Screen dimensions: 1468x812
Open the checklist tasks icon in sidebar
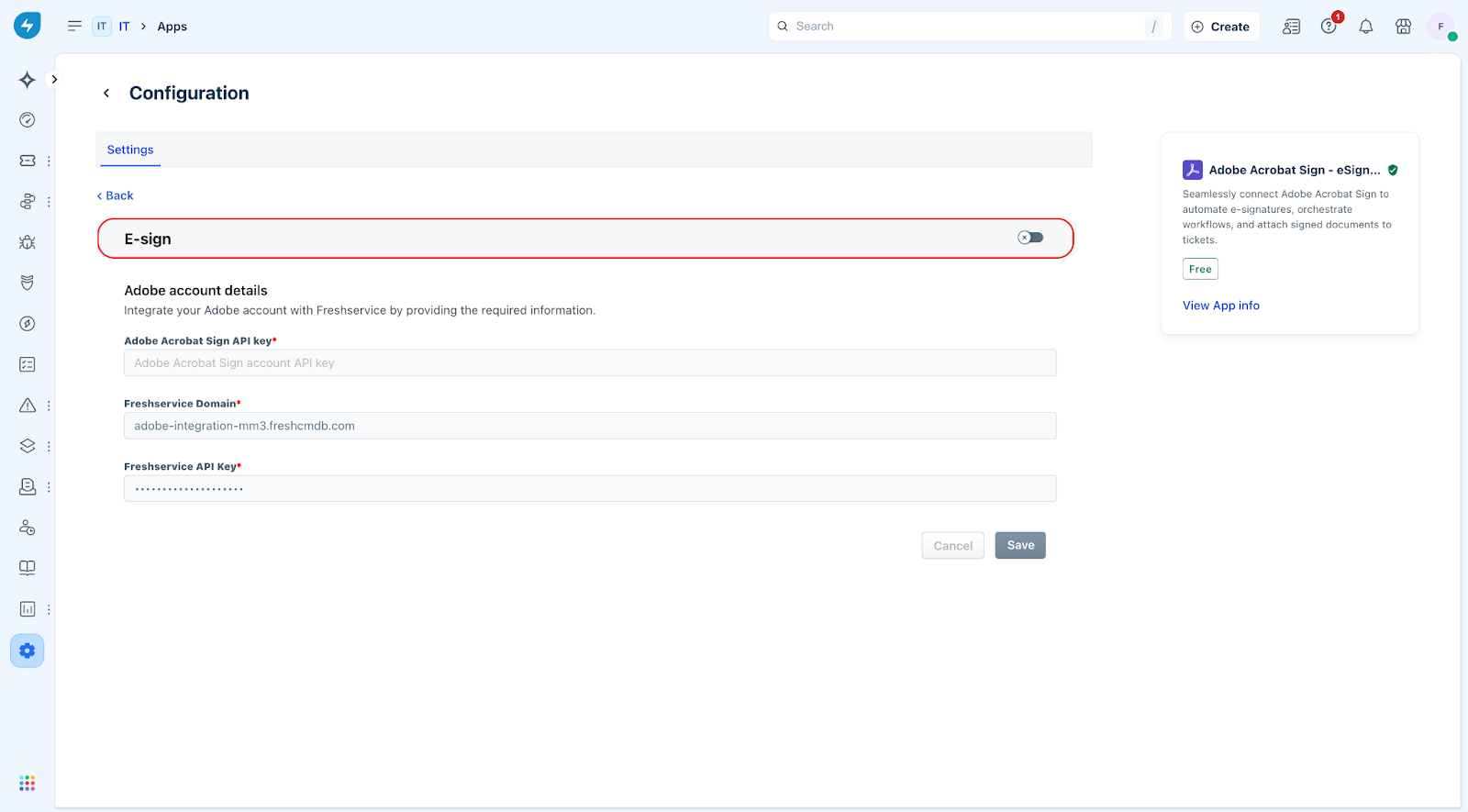click(28, 364)
